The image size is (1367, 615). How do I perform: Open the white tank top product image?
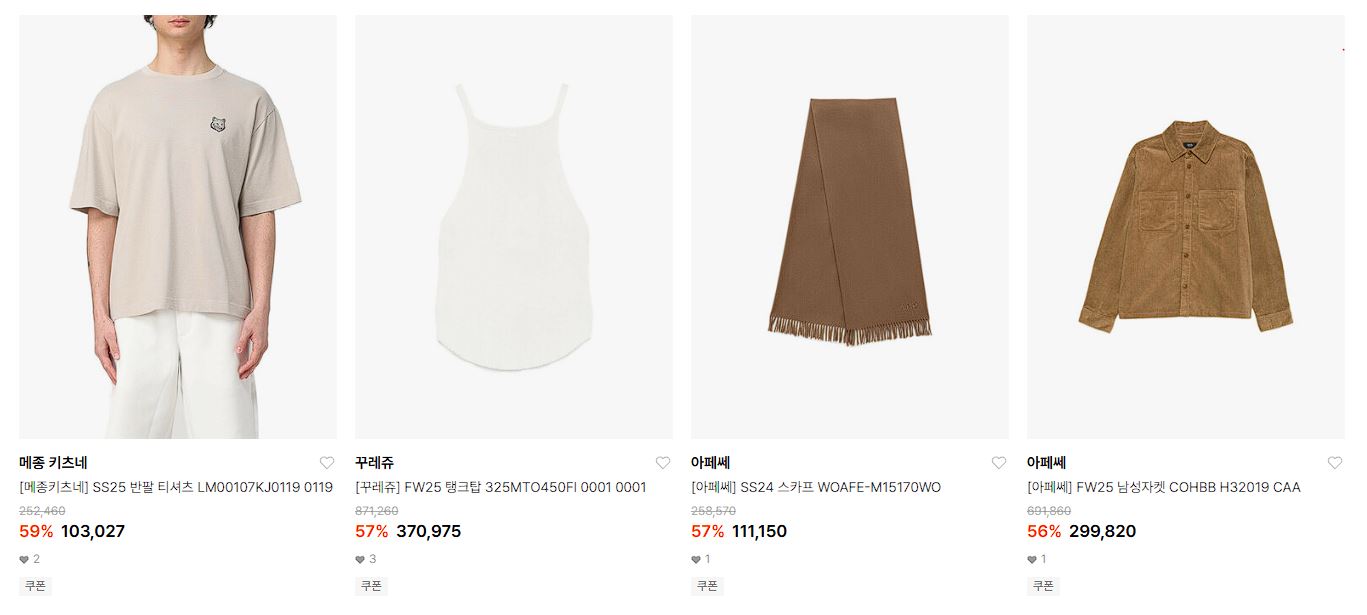click(x=514, y=227)
